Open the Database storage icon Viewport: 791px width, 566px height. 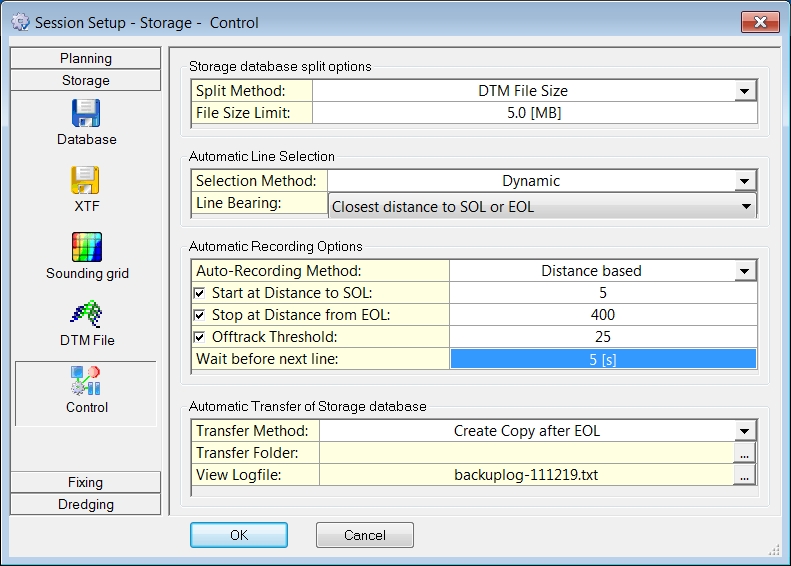pyautogui.click(x=86, y=113)
